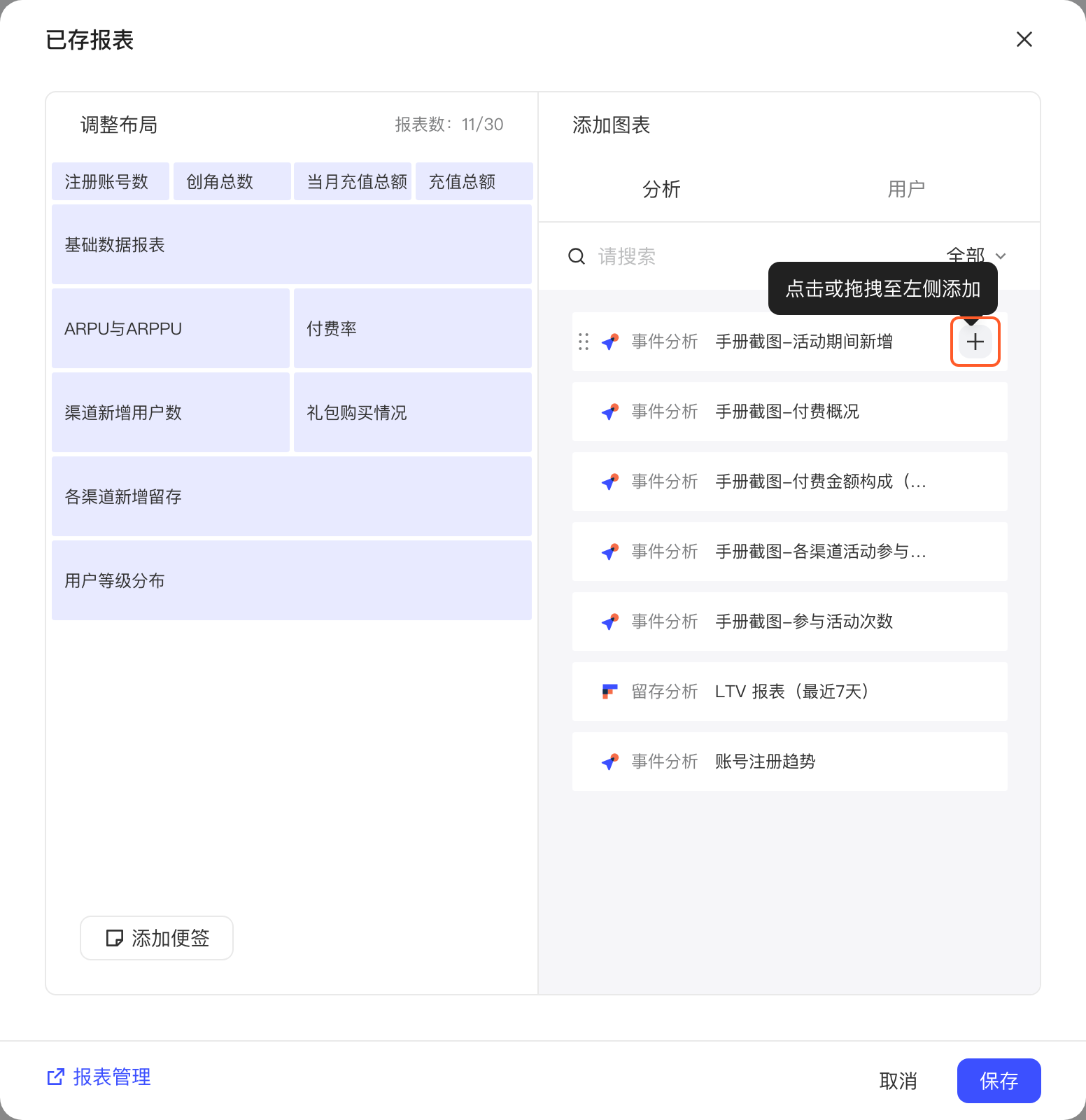Click the magnifier search icon
Image resolution: width=1086 pixels, height=1120 pixels.
click(x=577, y=256)
